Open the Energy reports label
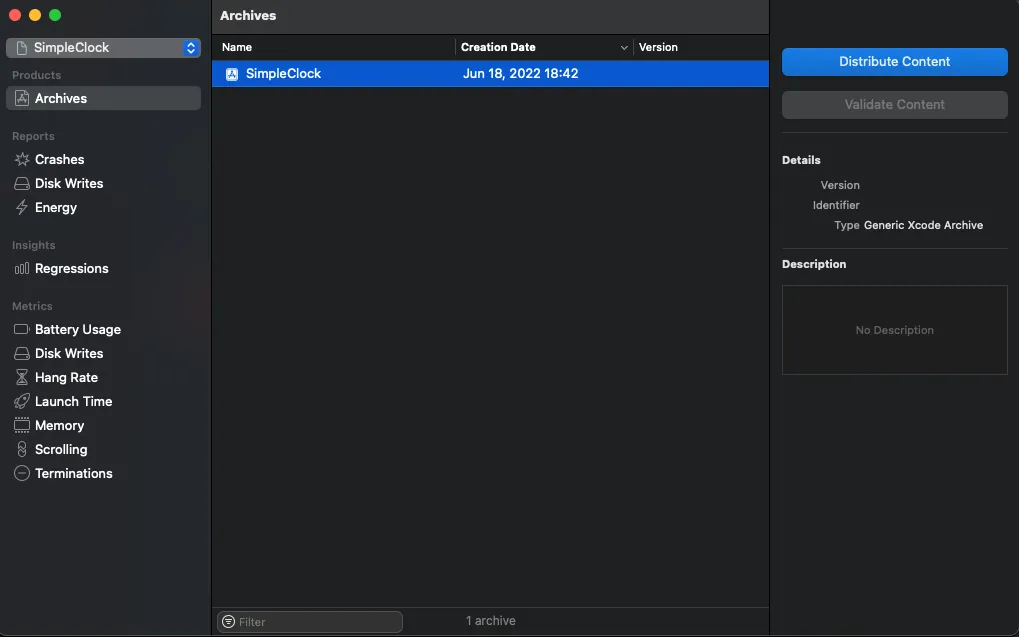 click(56, 207)
